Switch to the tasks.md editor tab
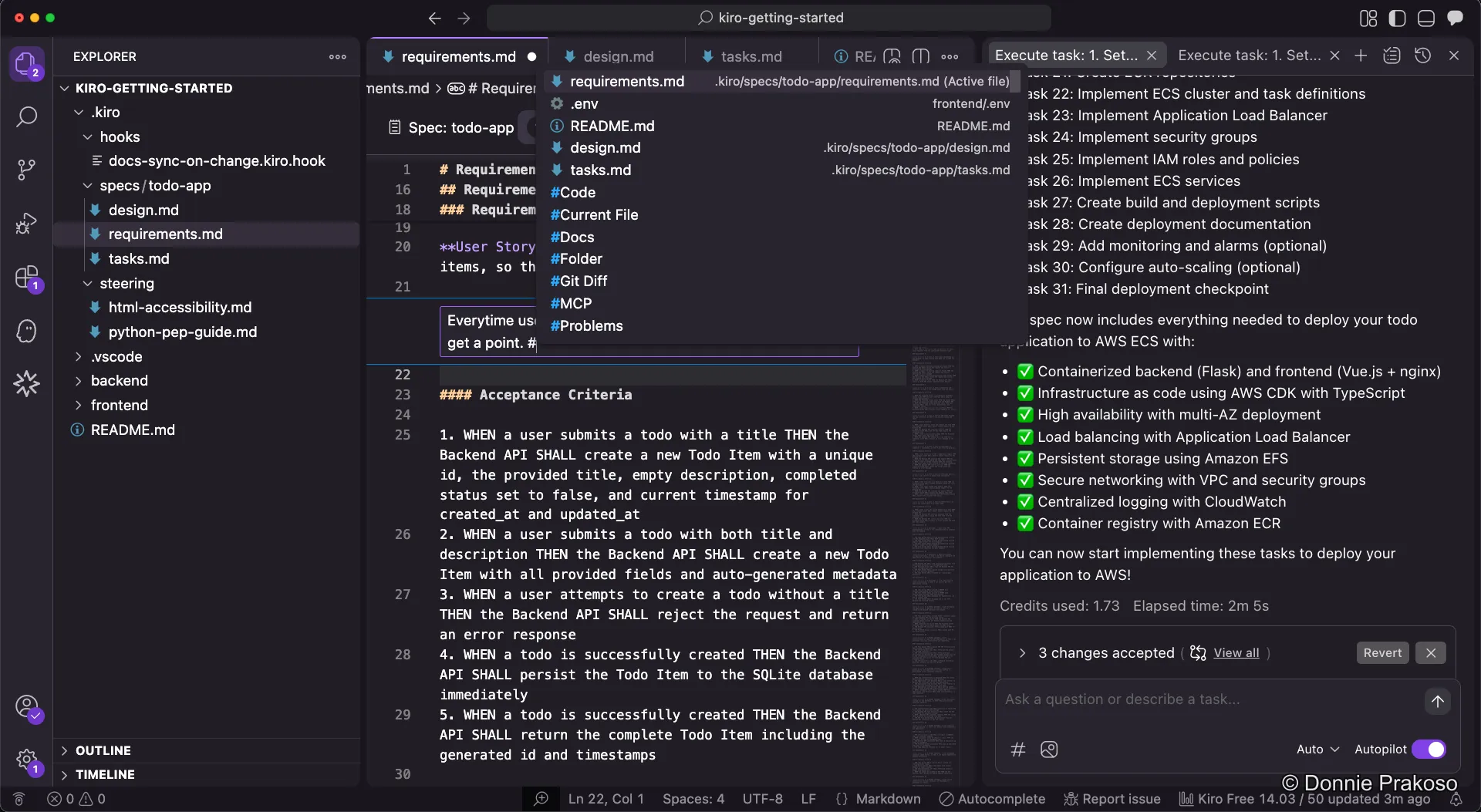Image resolution: width=1481 pixels, height=812 pixels. point(751,56)
